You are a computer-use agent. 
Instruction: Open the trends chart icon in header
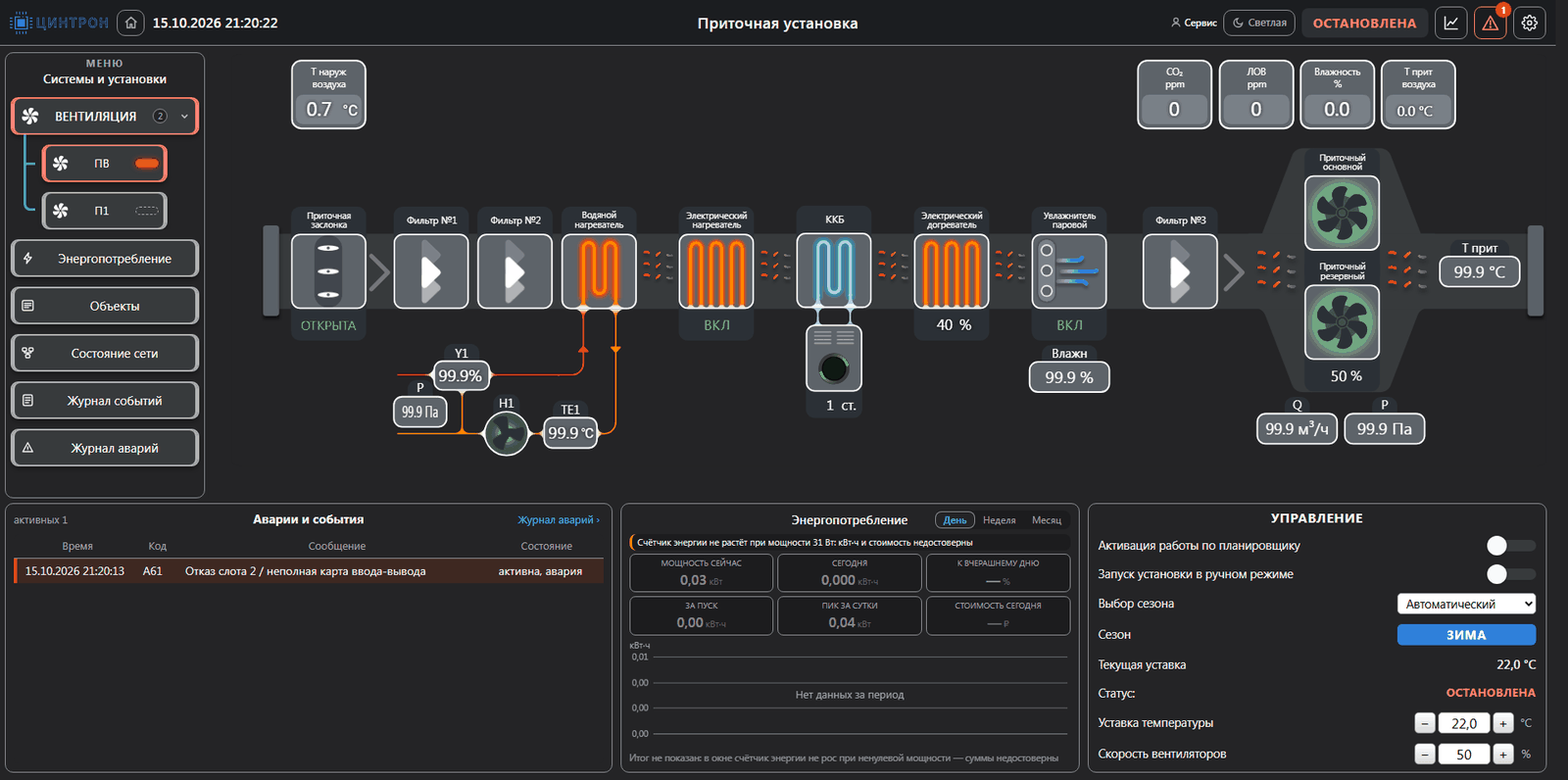(1450, 23)
